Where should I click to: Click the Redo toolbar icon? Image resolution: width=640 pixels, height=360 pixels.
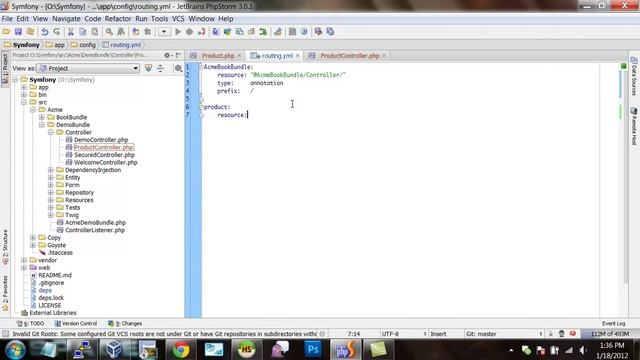point(57,32)
